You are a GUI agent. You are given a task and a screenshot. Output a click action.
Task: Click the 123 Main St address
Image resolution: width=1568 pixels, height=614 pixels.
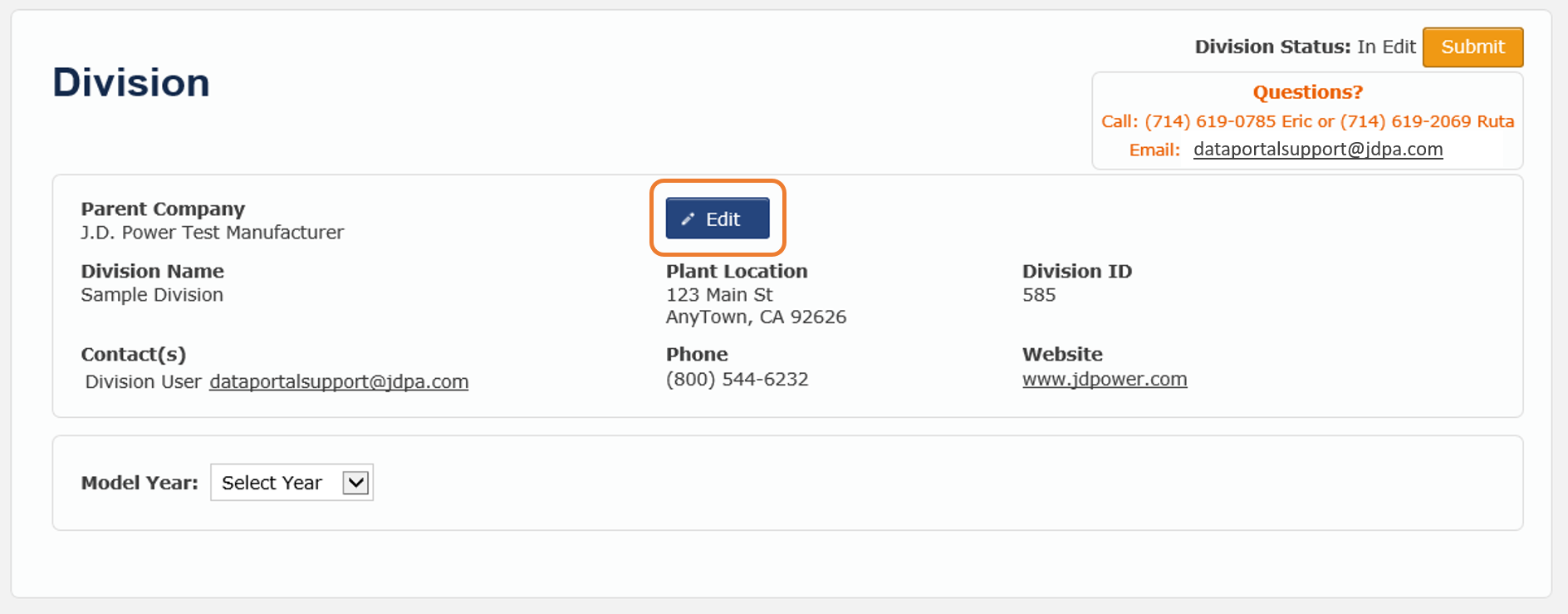719,295
